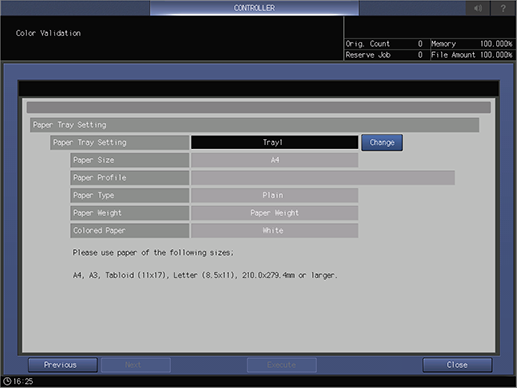The width and height of the screenshot is (517, 388).
Task: Click the Close button
Action: click(457, 365)
